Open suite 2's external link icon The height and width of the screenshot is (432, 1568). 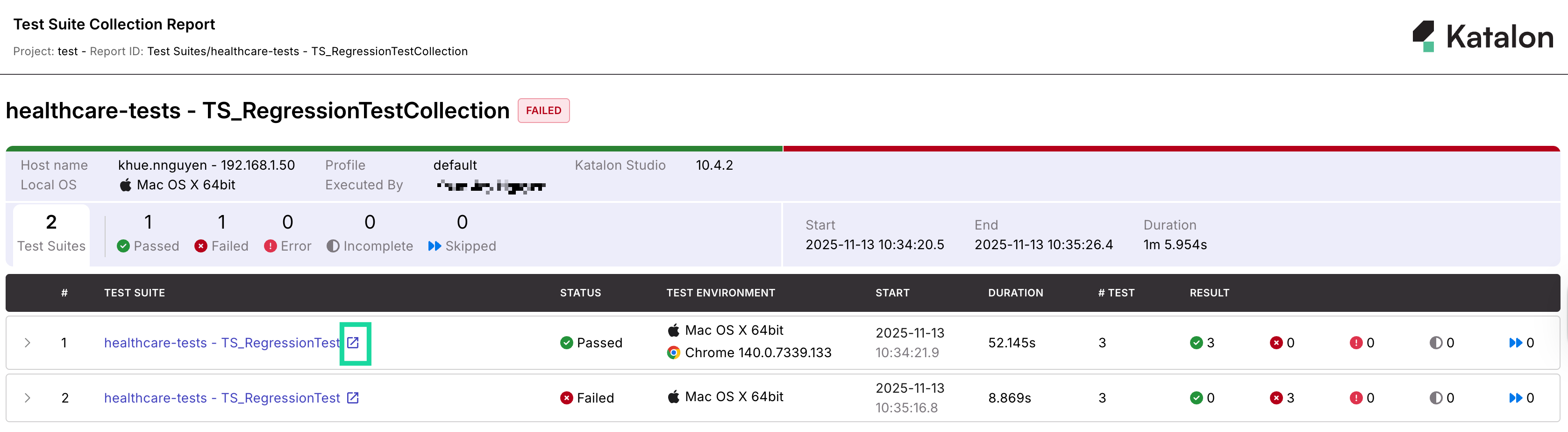tap(352, 397)
